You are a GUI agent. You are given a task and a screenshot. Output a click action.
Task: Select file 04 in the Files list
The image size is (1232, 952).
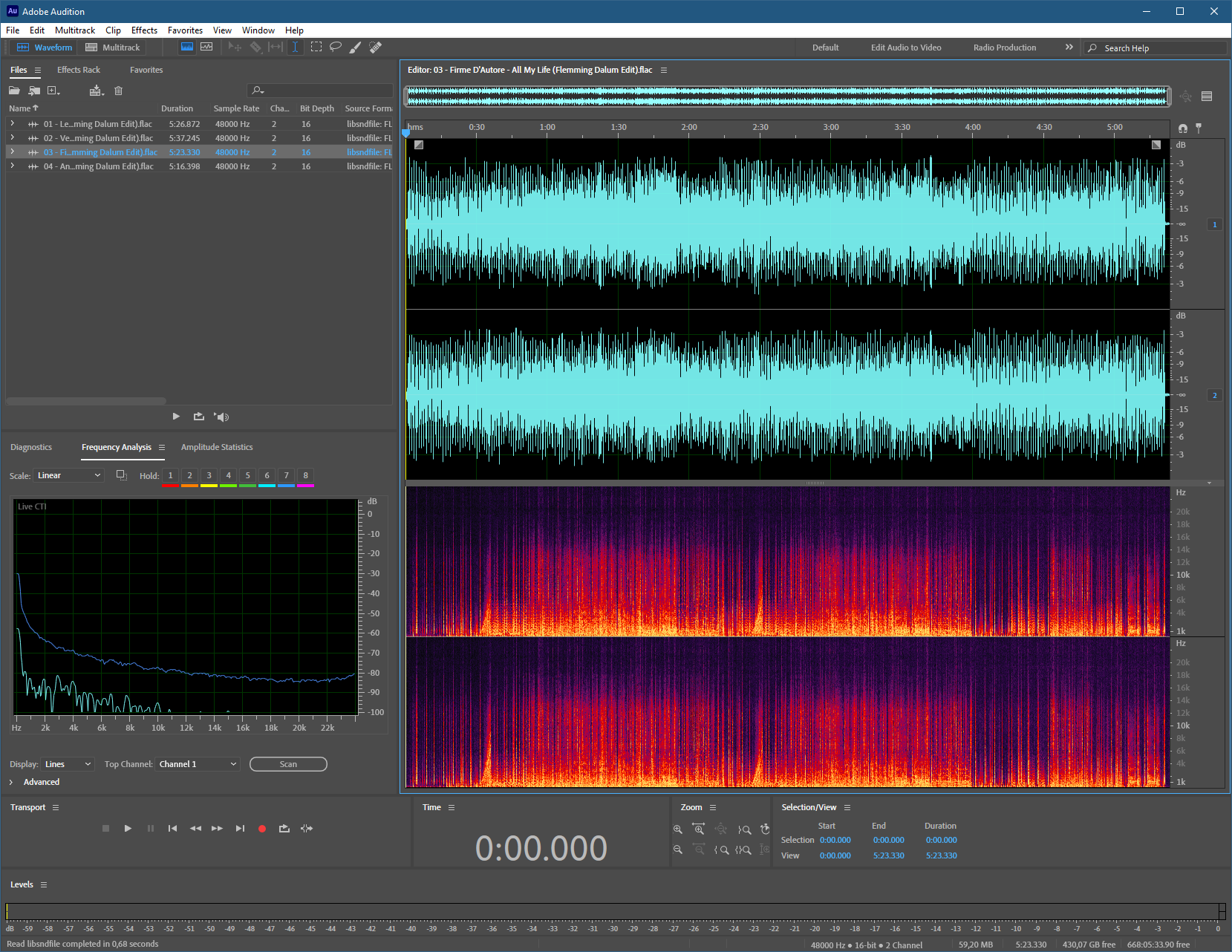click(98, 166)
